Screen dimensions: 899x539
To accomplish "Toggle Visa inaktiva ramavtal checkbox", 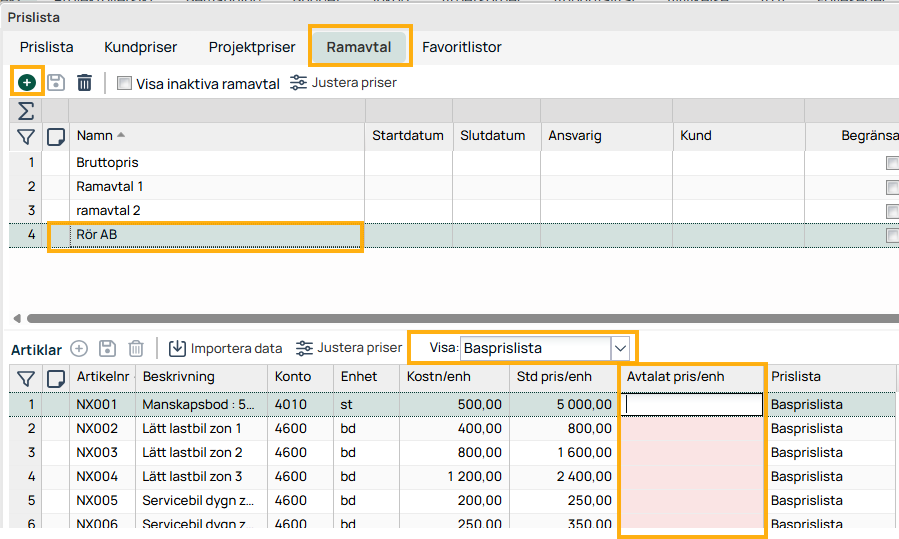I will tap(124, 84).
